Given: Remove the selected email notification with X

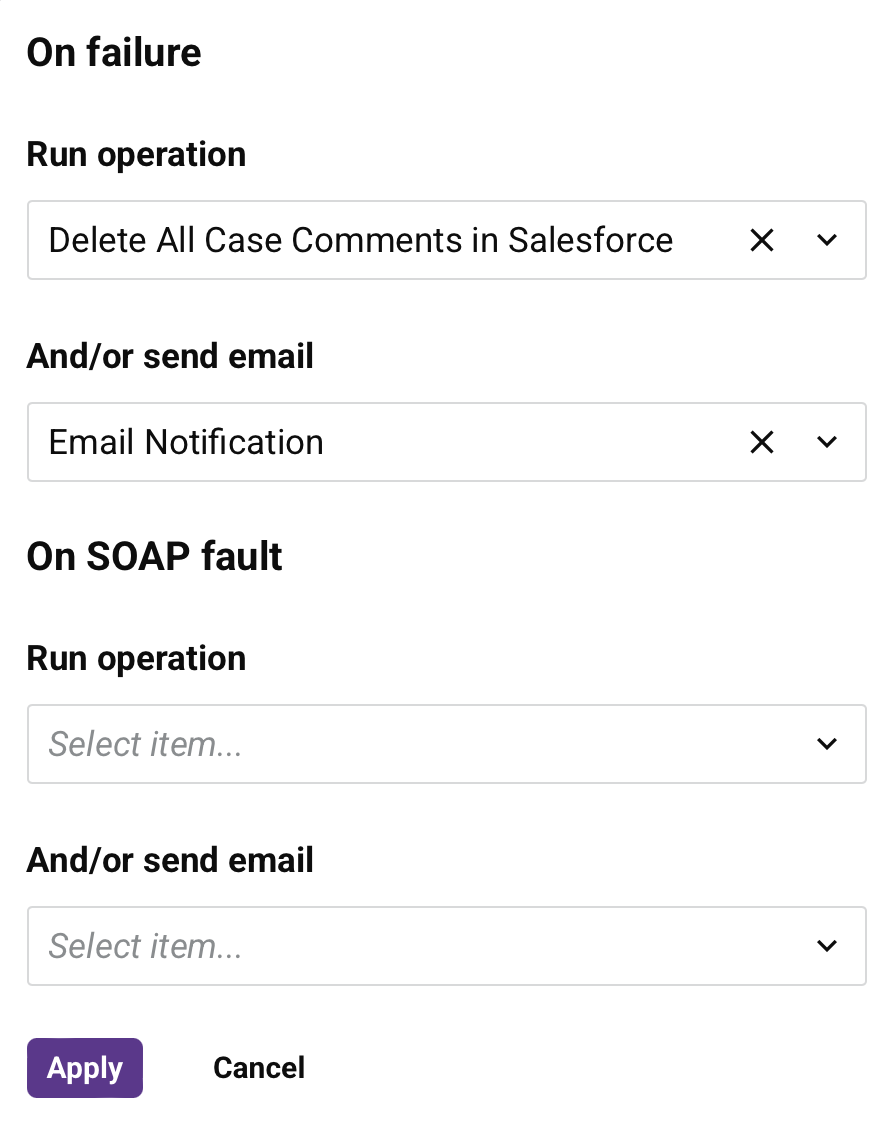Looking at the screenshot, I should tap(762, 442).
